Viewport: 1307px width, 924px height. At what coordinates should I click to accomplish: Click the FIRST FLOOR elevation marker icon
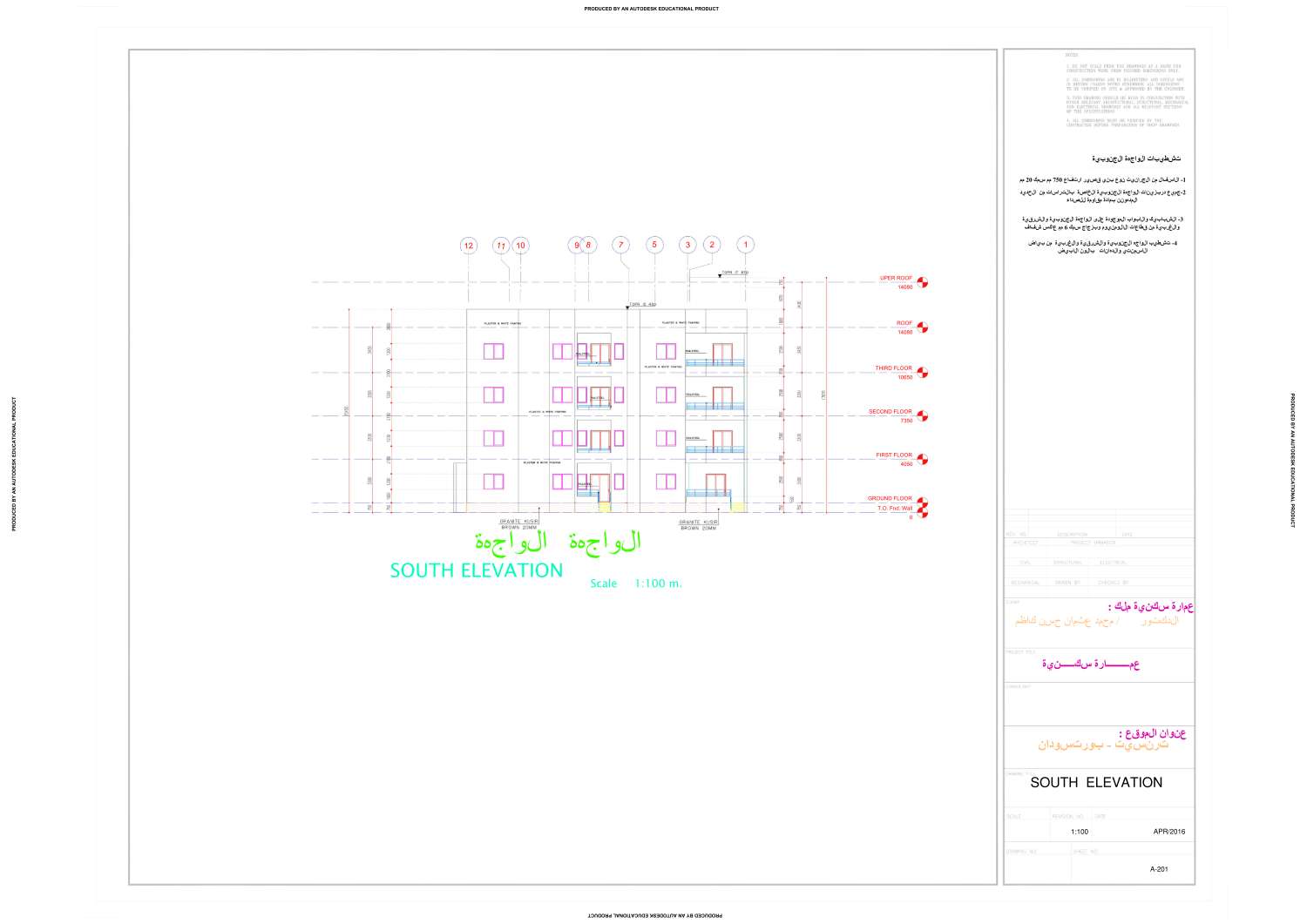(x=922, y=458)
